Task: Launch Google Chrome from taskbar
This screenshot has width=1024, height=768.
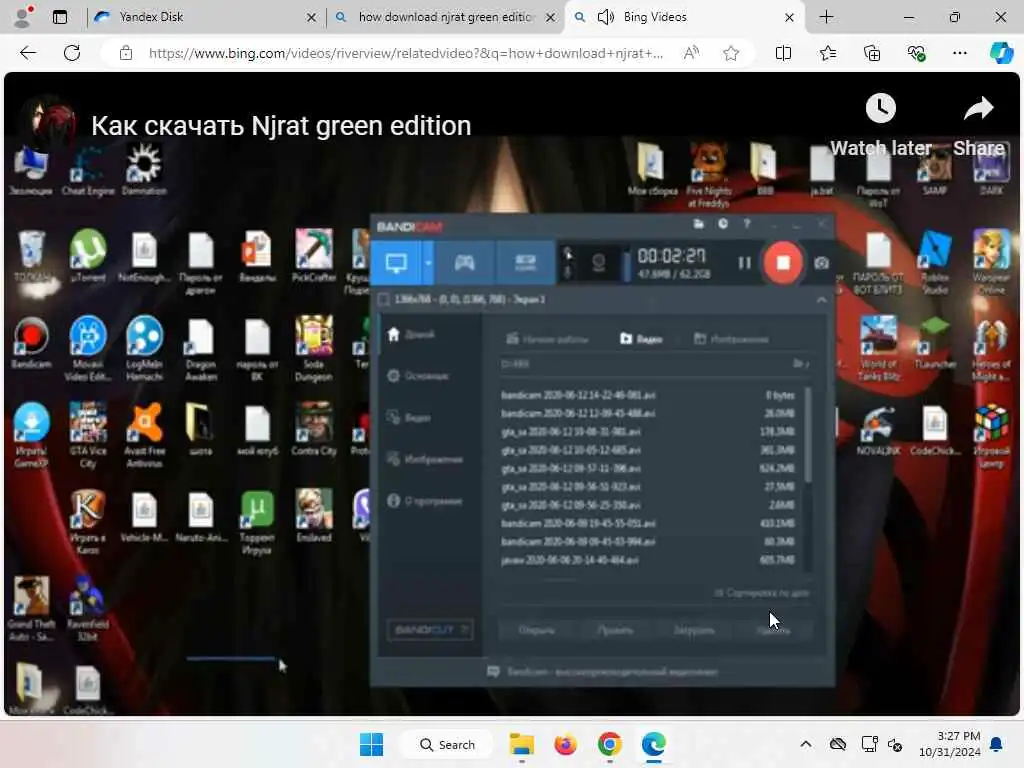Action: pos(609,744)
